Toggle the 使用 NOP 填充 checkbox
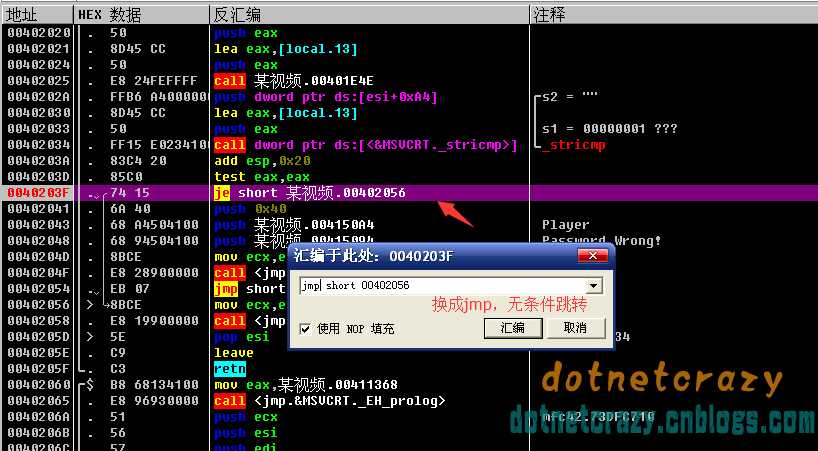This screenshot has width=818, height=451. (305, 329)
